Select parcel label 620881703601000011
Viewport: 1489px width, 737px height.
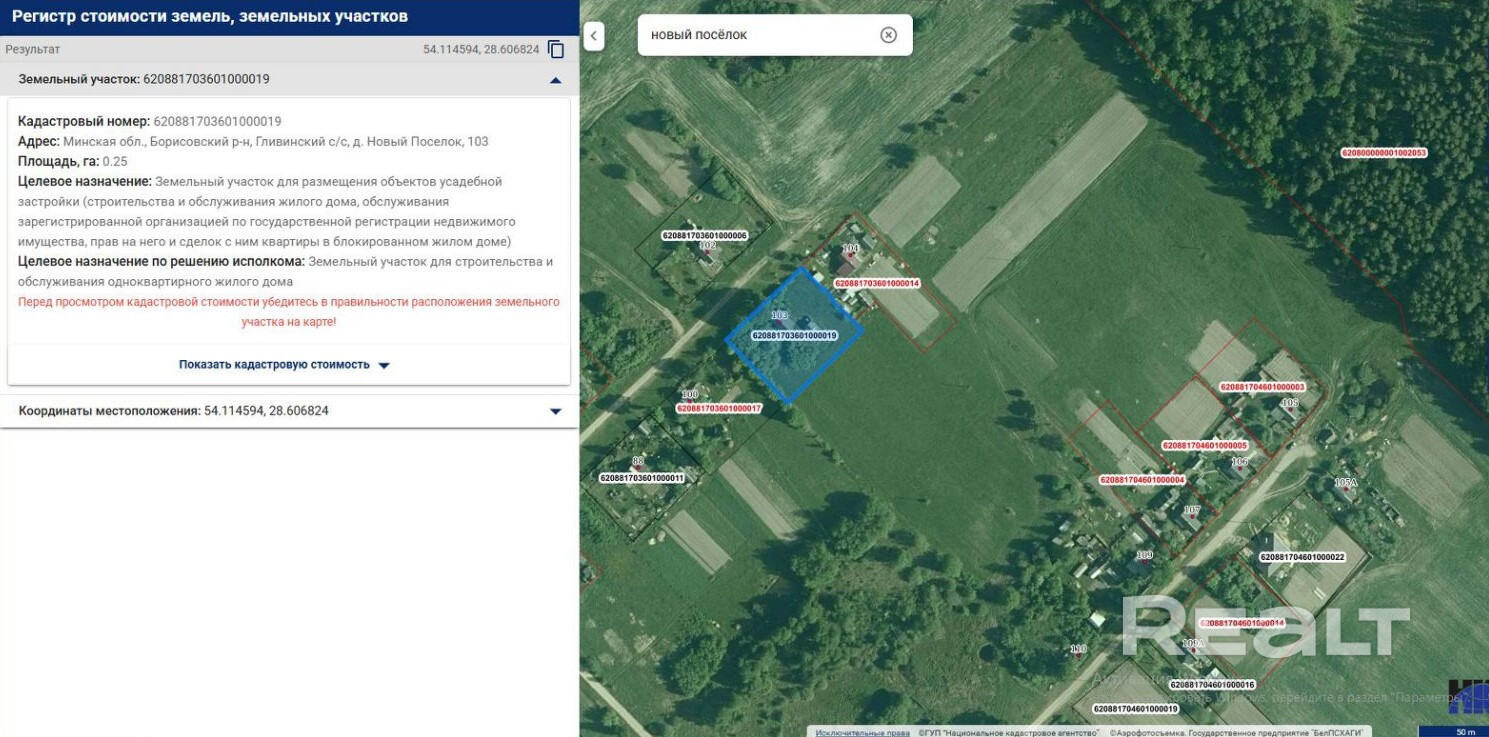pyautogui.click(x=642, y=478)
